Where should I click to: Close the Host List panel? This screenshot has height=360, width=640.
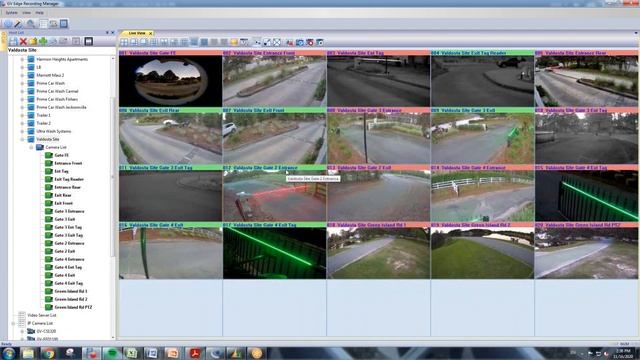tap(113, 32)
